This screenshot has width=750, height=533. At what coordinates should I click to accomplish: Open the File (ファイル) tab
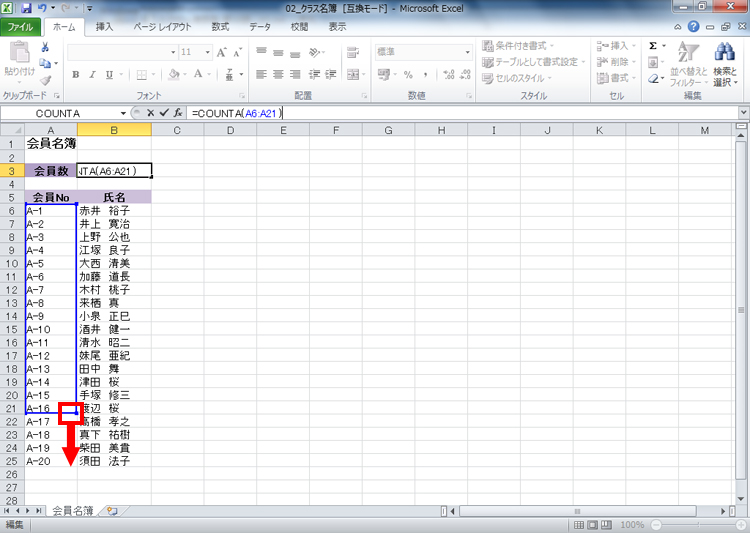tap(21, 27)
